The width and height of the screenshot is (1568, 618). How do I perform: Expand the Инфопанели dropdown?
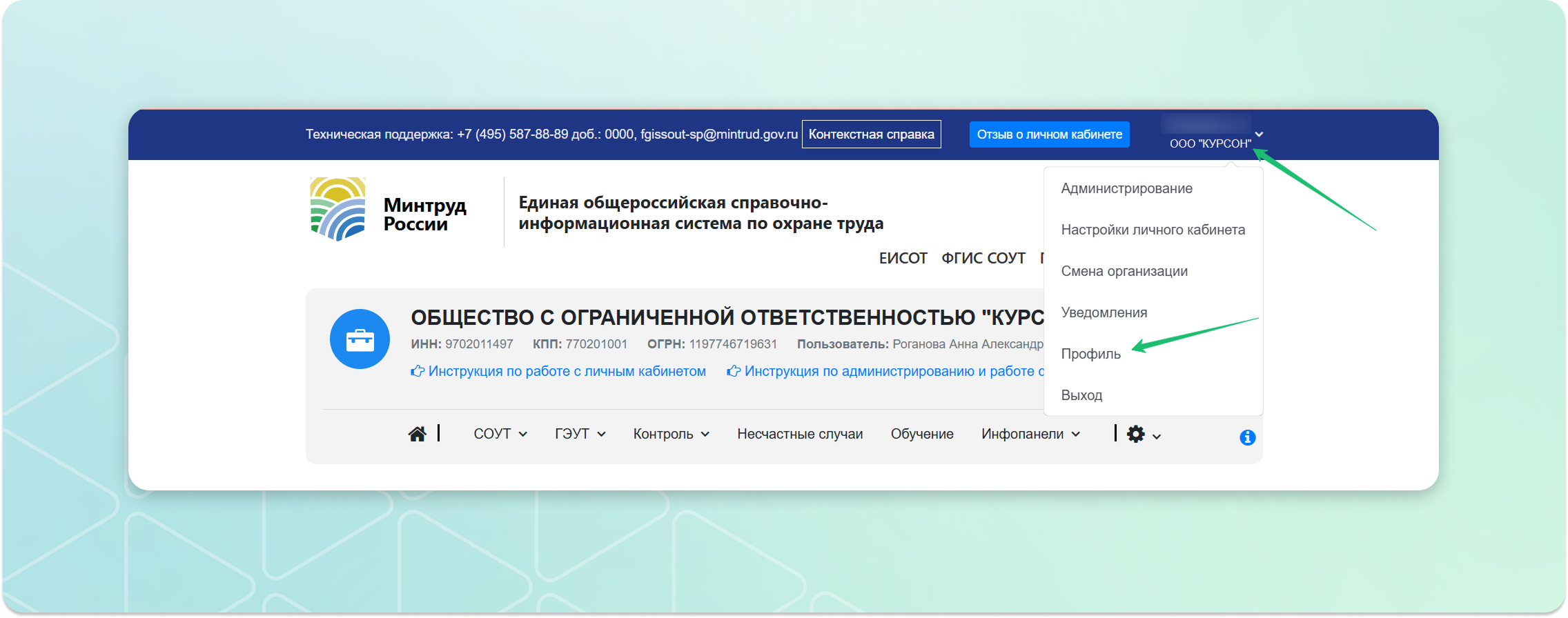pyautogui.click(x=1030, y=434)
